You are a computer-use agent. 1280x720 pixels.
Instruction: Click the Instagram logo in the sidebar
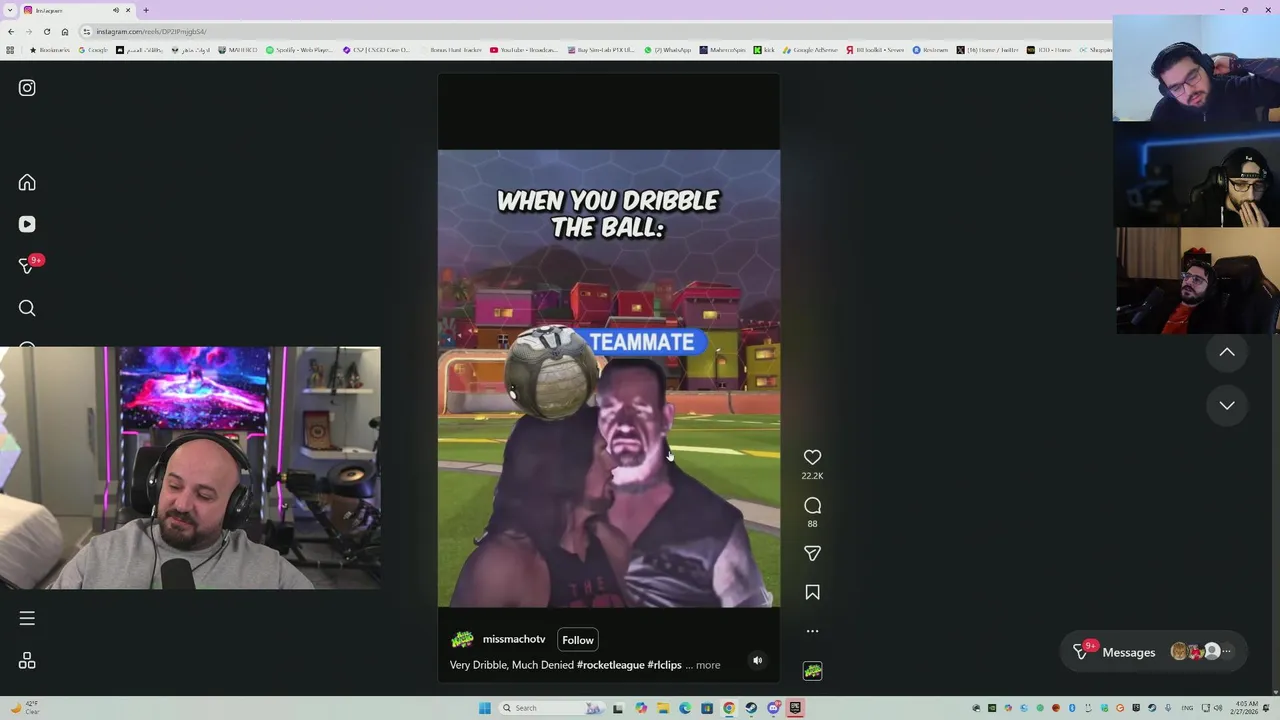[27, 88]
